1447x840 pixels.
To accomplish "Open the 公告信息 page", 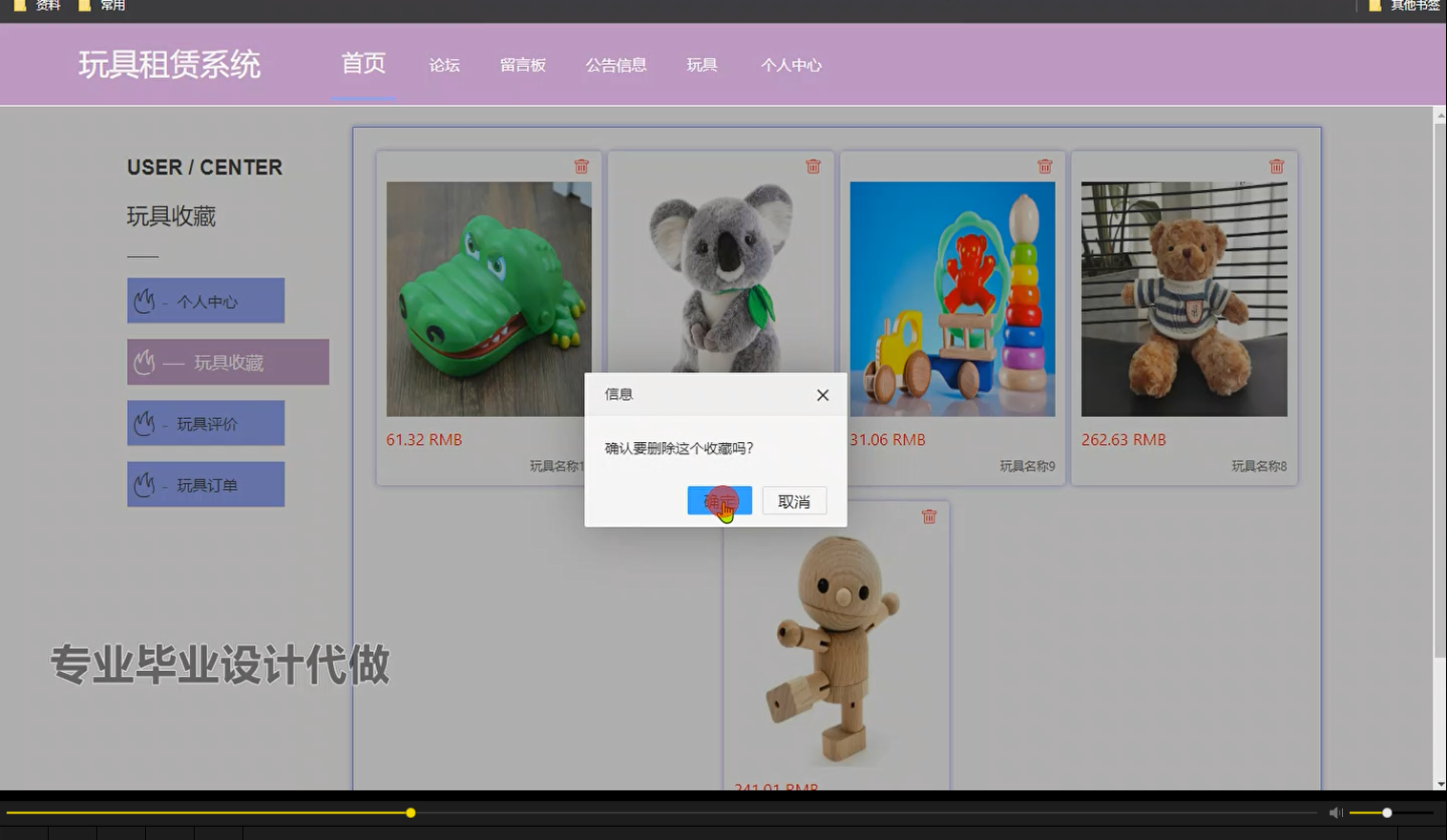I will [616, 65].
